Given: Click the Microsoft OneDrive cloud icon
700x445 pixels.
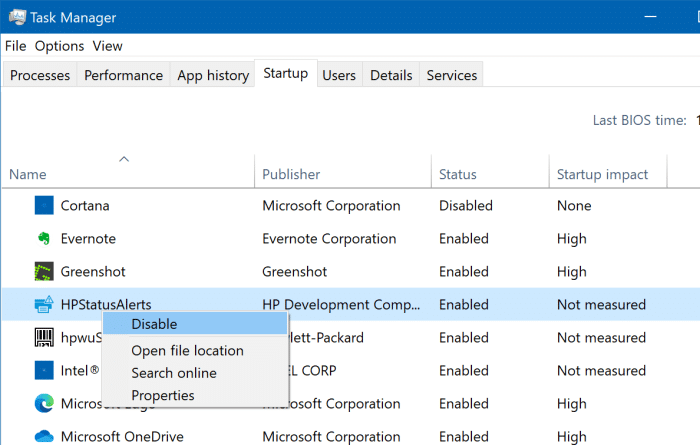Looking at the screenshot, I should [44, 436].
